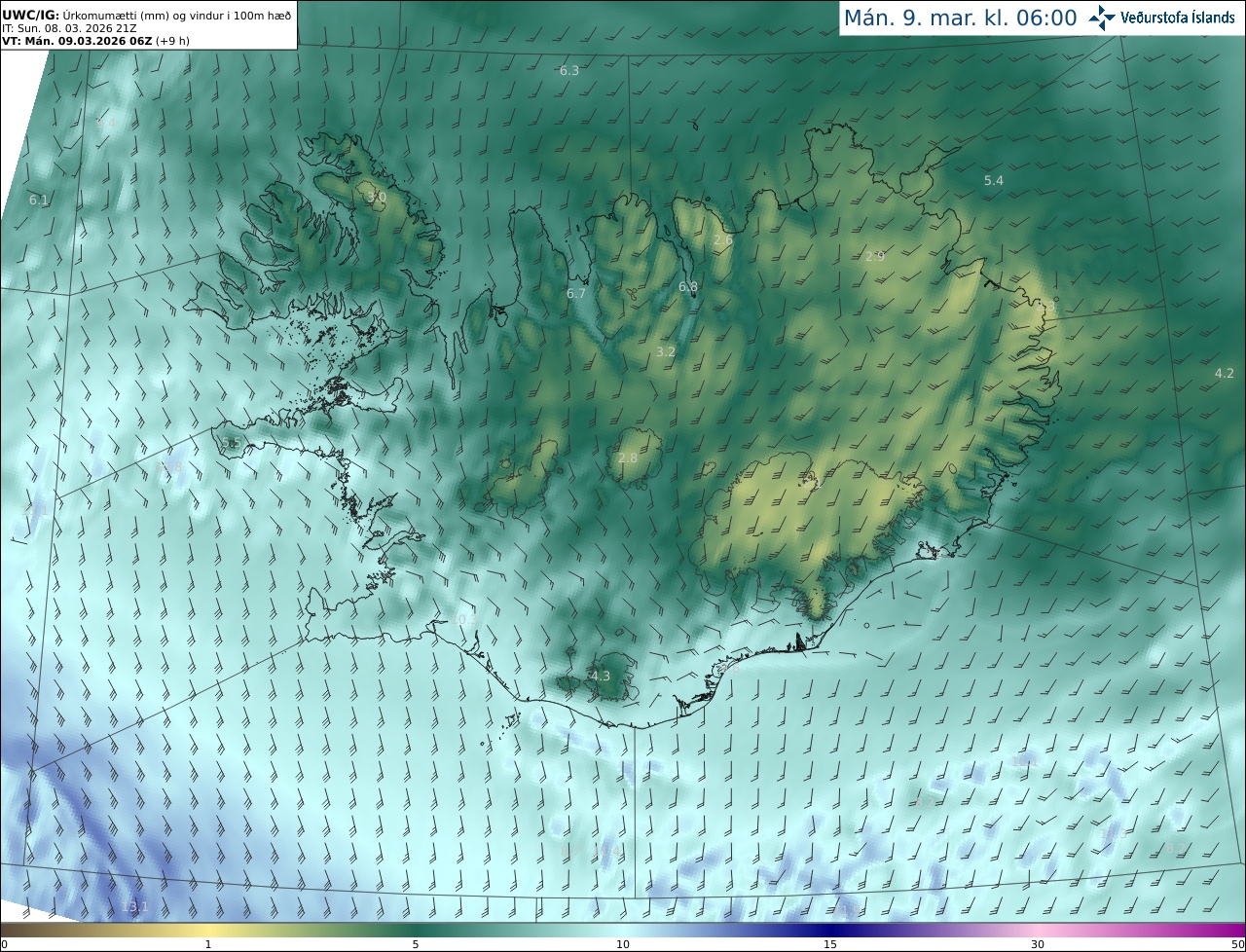Click the 4.3 value label
Viewport: 1246px width, 952px height.
click(601, 676)
